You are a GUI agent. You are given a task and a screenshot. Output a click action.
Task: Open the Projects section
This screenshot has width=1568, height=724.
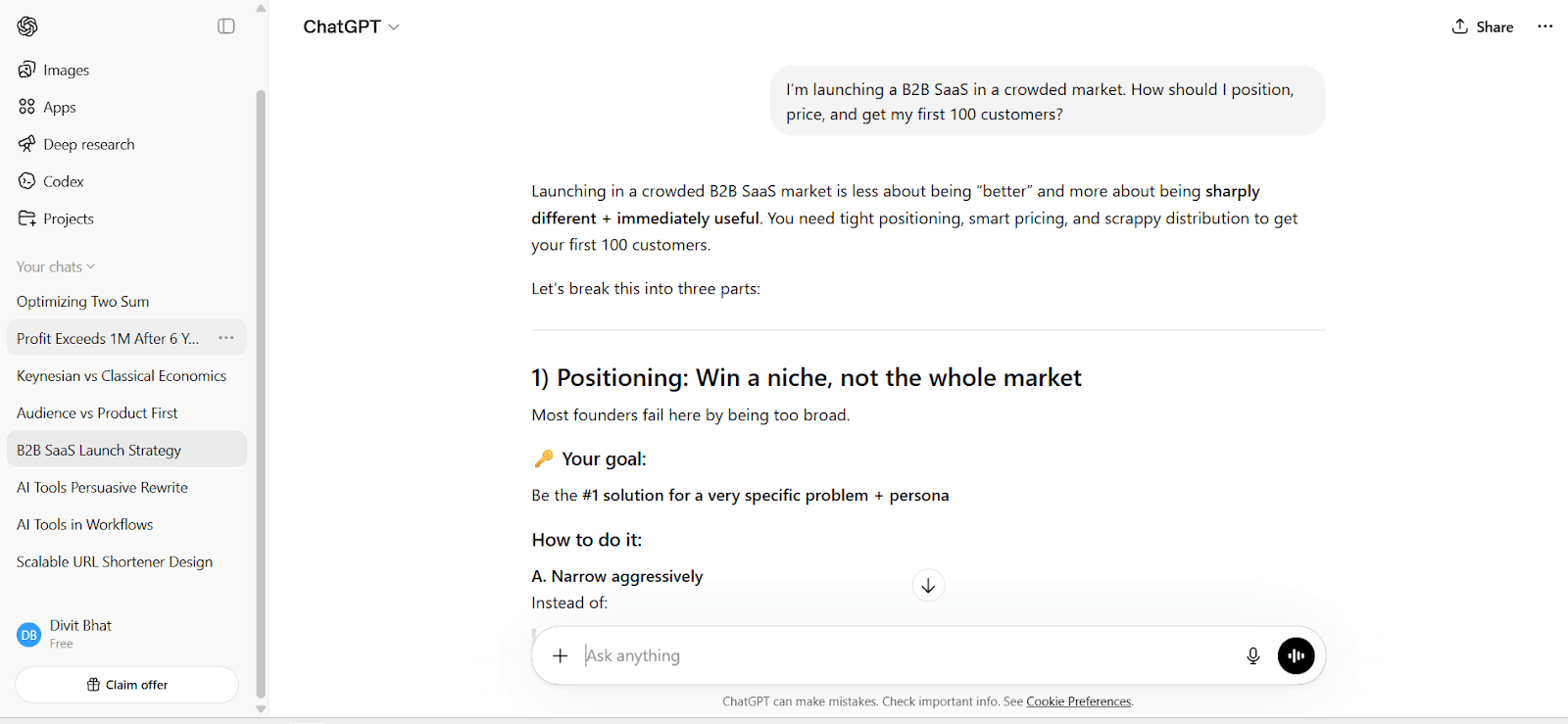click(x=68, y=217)
